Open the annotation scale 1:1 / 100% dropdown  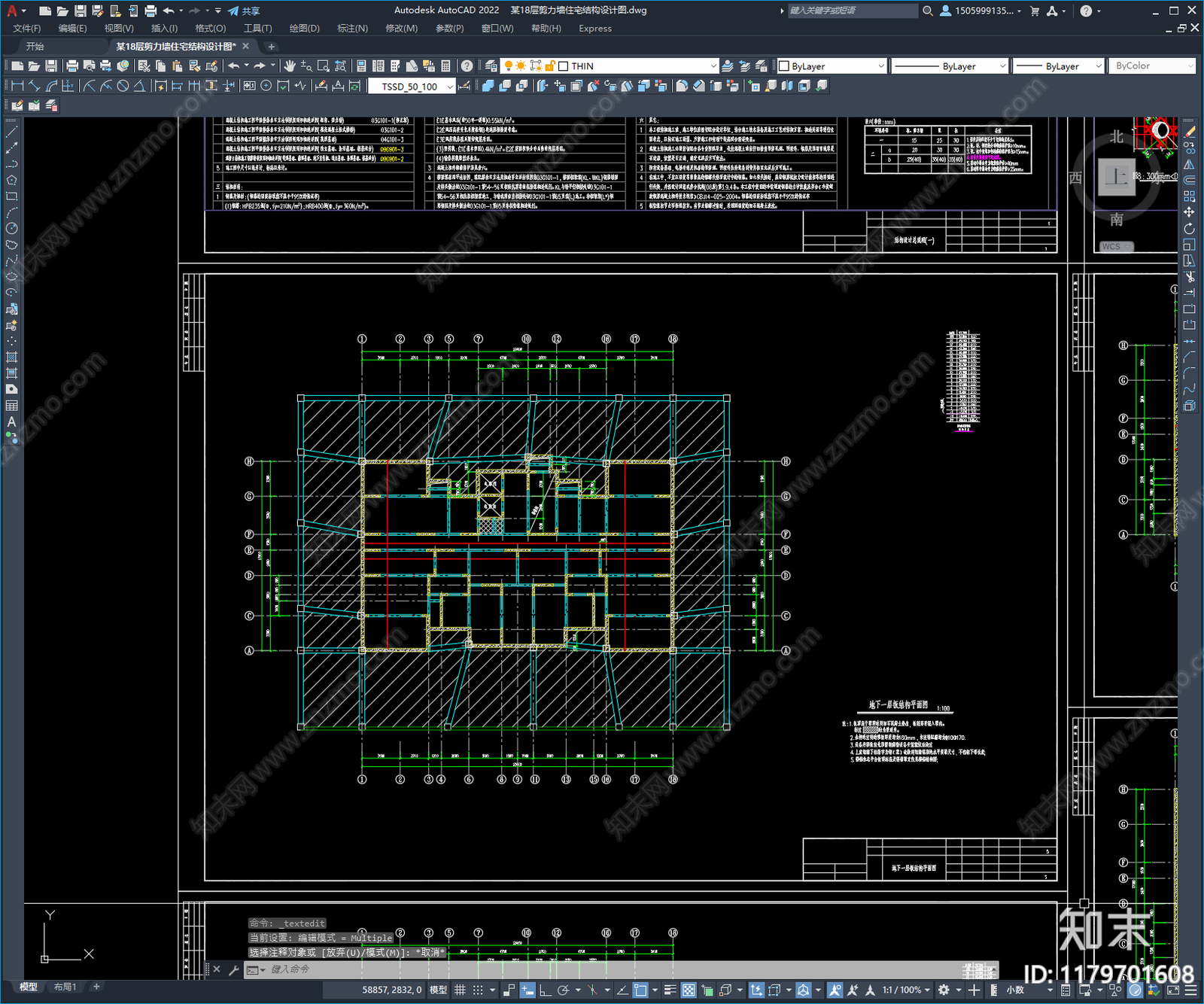[906, 990]
